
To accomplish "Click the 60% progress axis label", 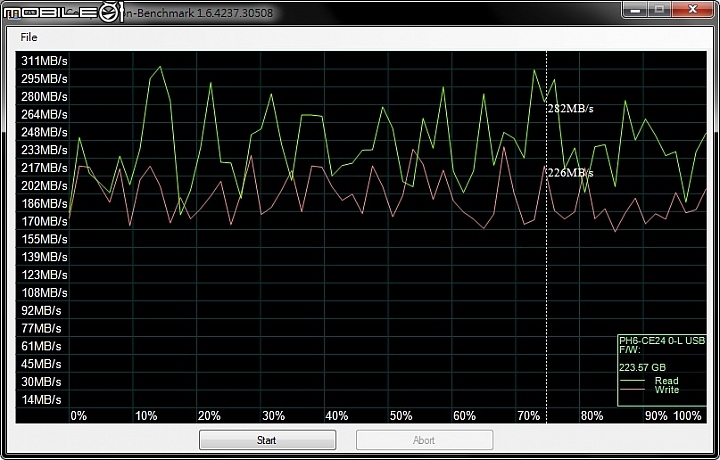I will (x=465, y=416).
